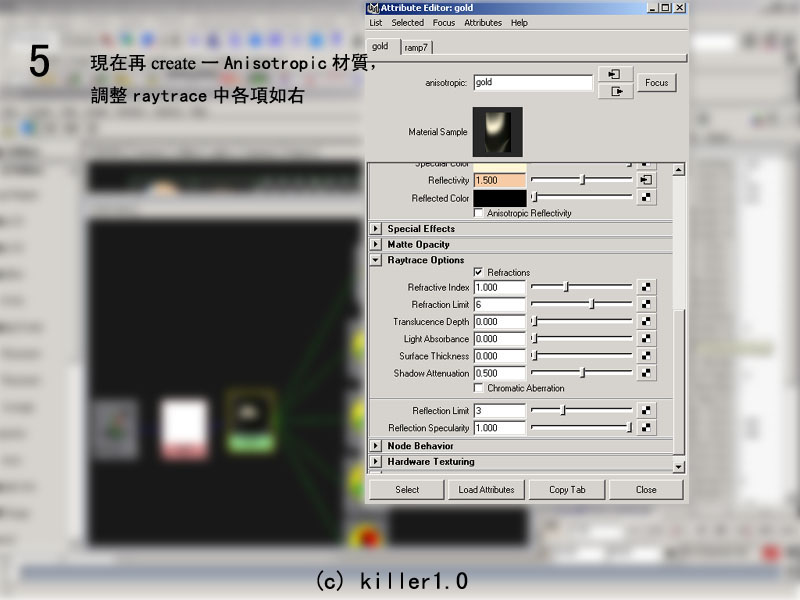Screen dimensions: 800x600
Task: Click the Reflection Limit input field
Action: pos(499,411)
